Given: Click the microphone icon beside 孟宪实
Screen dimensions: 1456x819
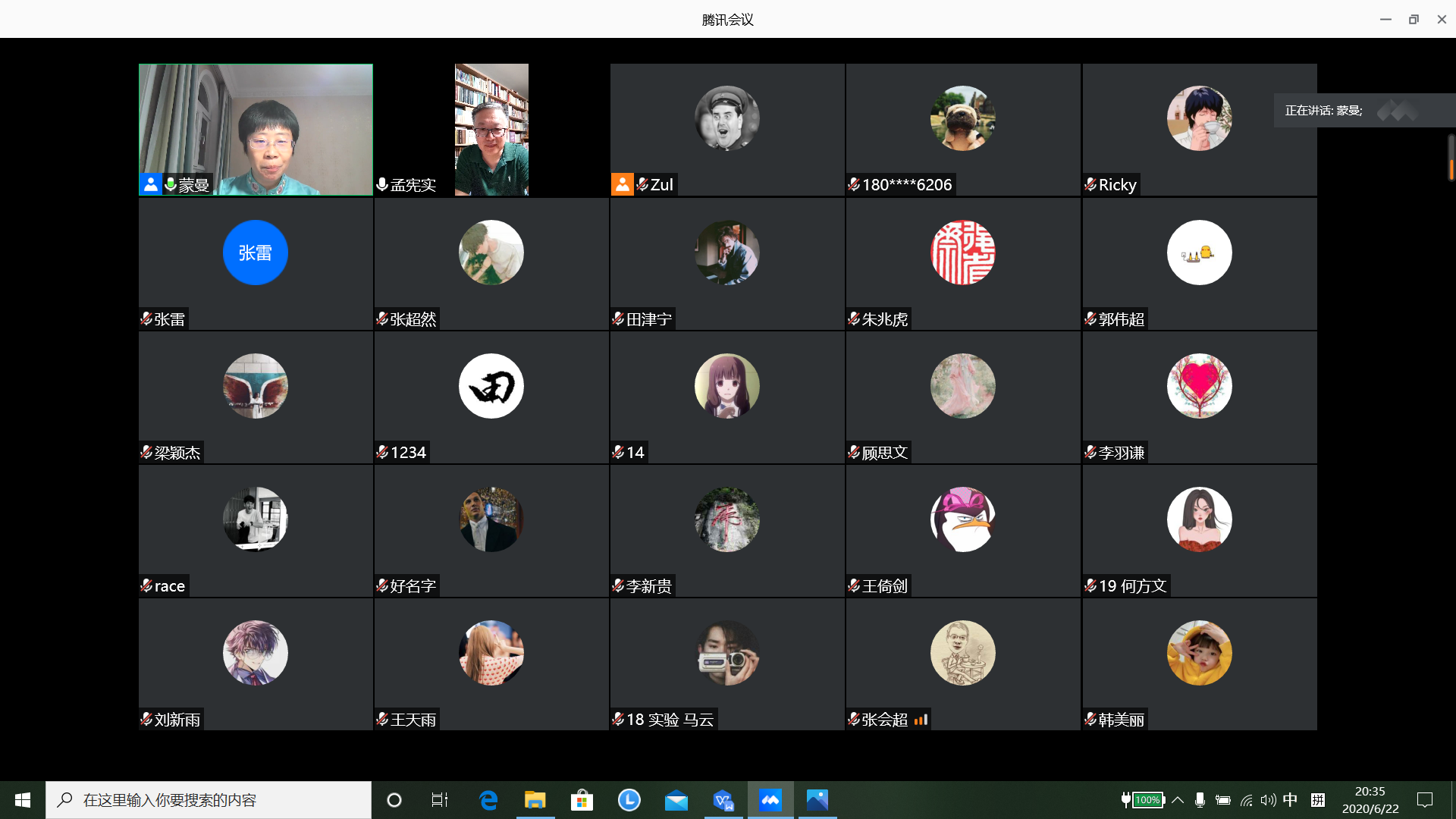Looking at the screenshot, I should tap(382, 184).
